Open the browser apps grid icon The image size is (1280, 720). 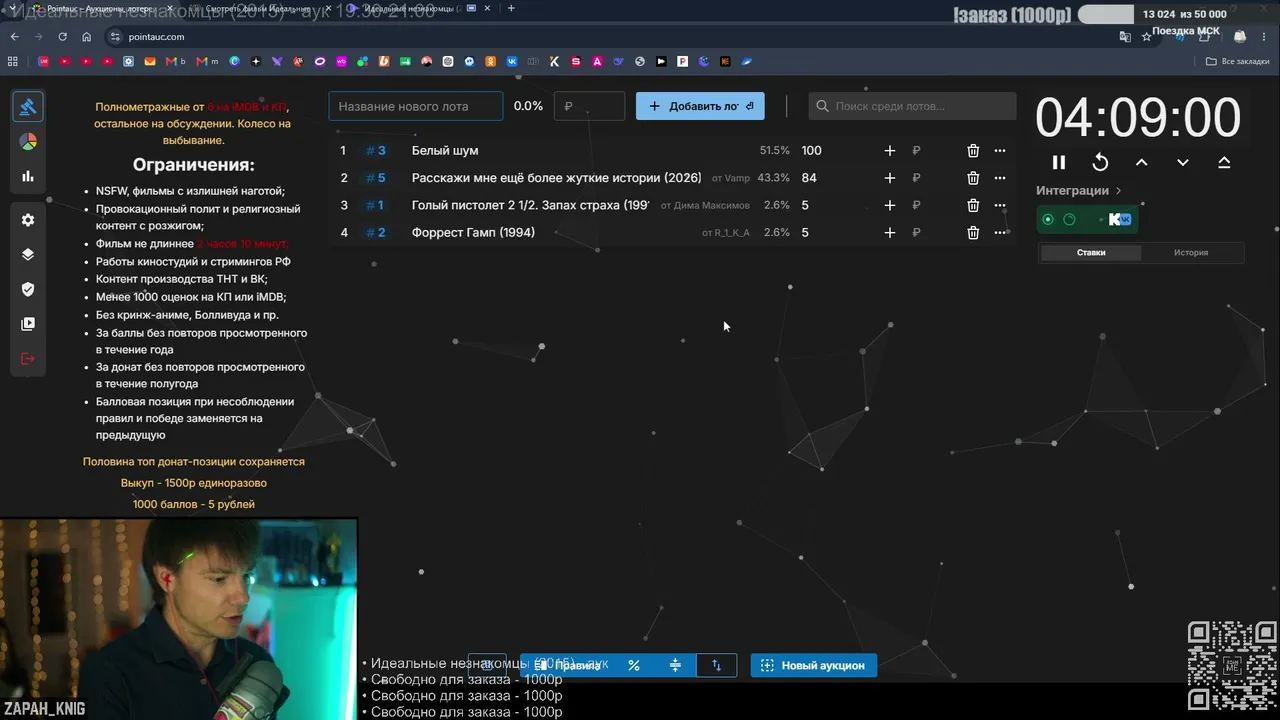[13, 61]
